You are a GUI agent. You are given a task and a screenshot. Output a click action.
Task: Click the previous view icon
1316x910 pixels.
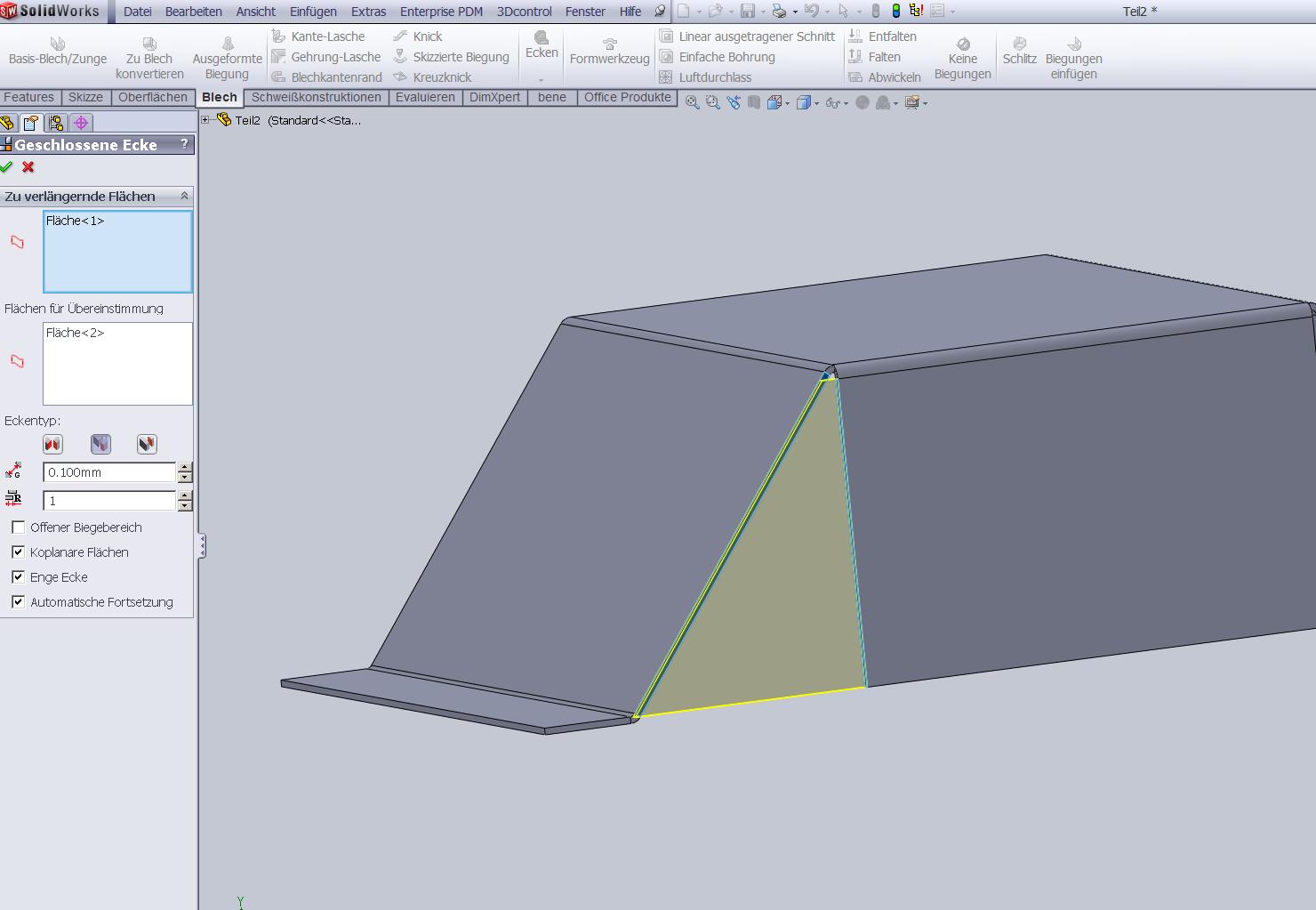[734, 103]
